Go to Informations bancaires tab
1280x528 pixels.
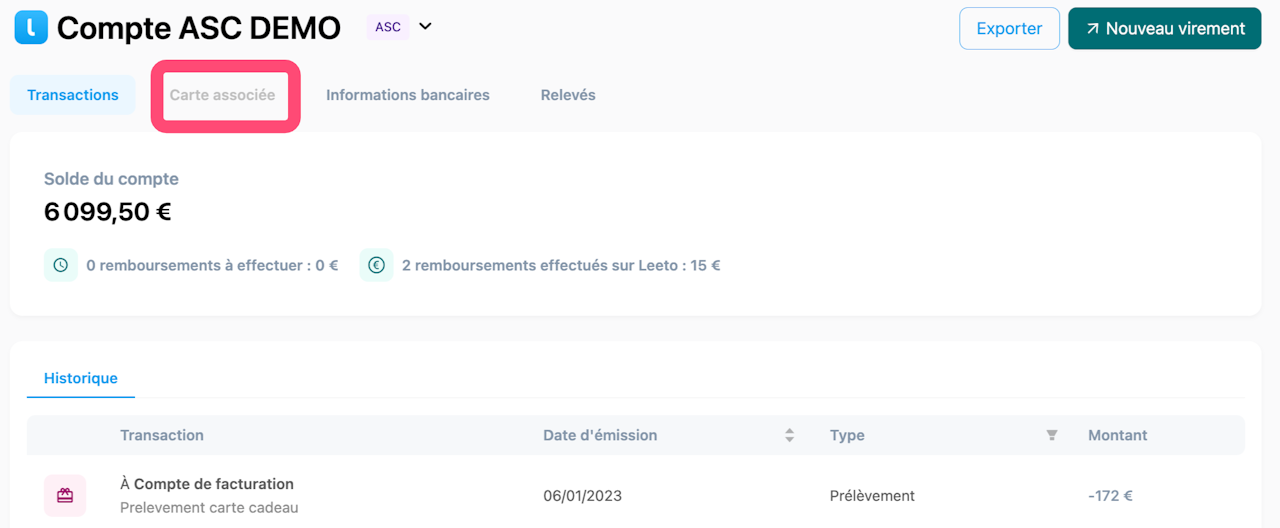coord(408,95)
